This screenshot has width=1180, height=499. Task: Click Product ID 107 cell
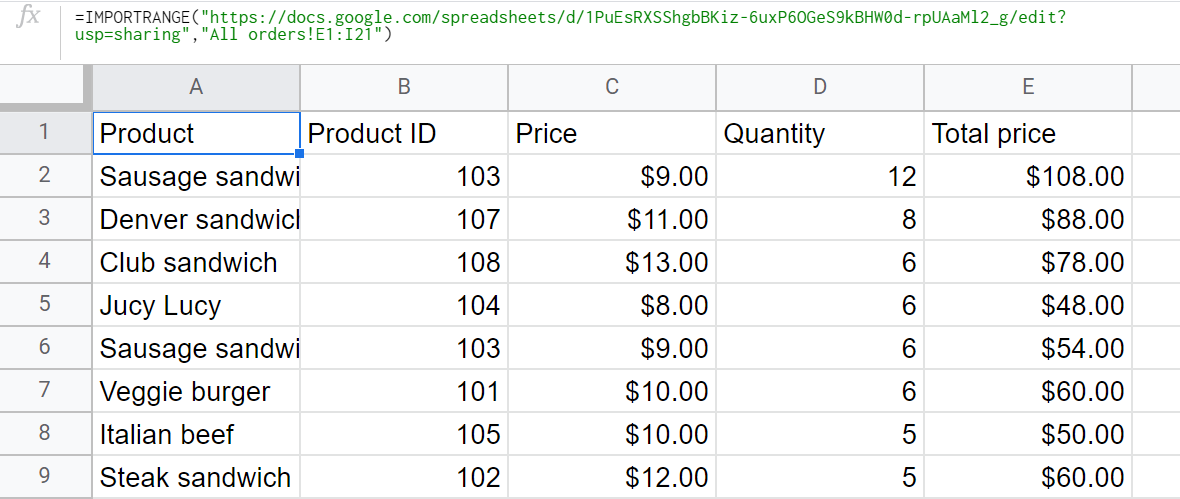pyautogui.click(x=404, y=219)
